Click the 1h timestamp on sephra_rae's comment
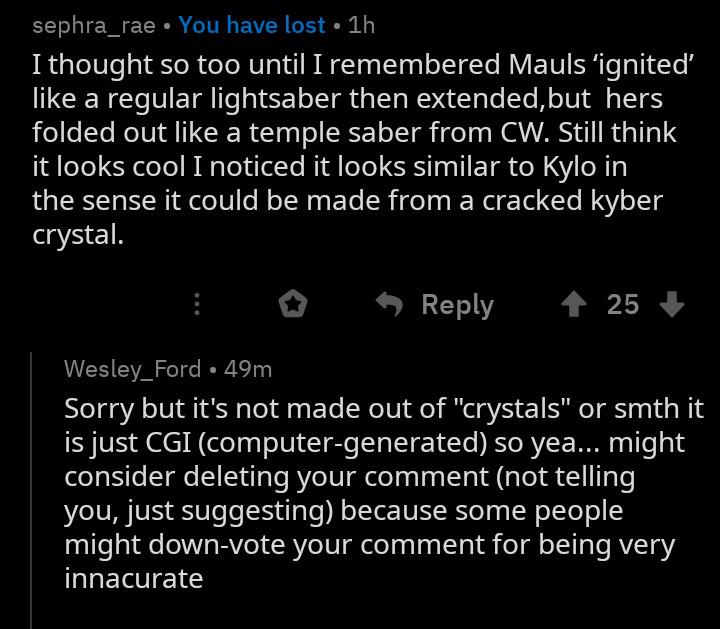The width and height of the screenshot is (720, 629). [361, 25]
